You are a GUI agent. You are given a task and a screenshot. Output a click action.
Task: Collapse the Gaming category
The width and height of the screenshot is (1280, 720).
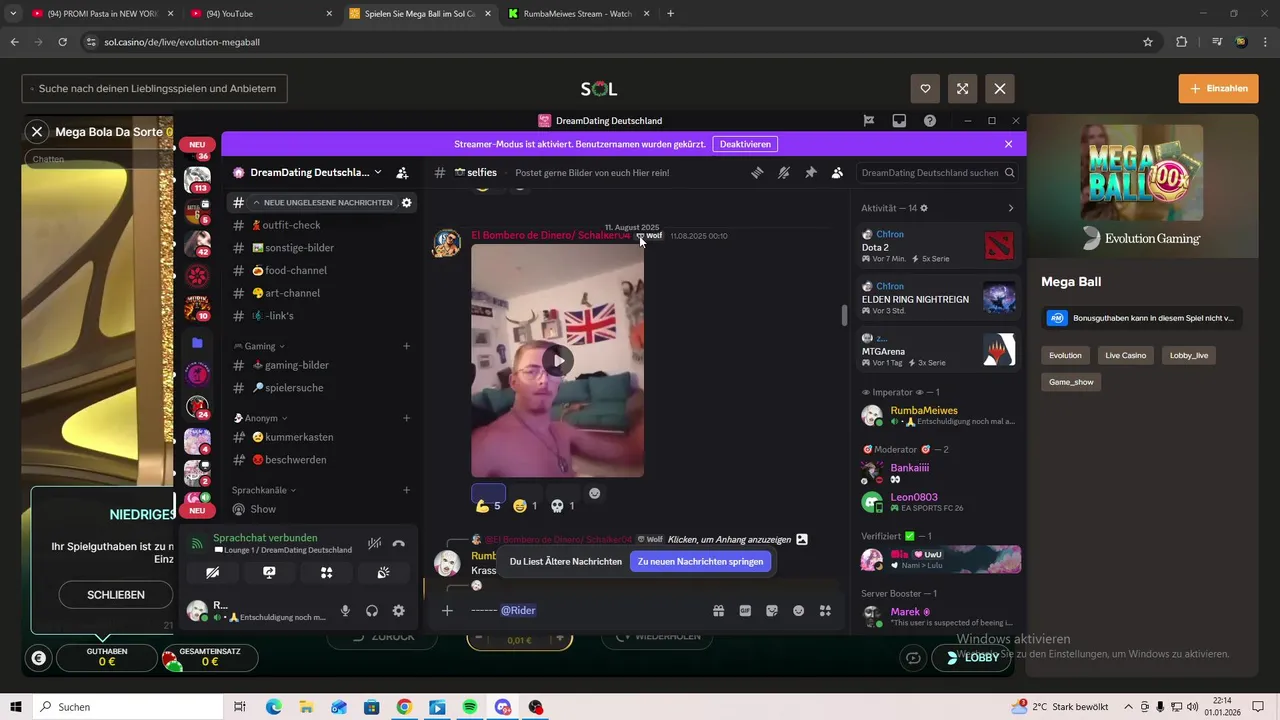(259, 346)
